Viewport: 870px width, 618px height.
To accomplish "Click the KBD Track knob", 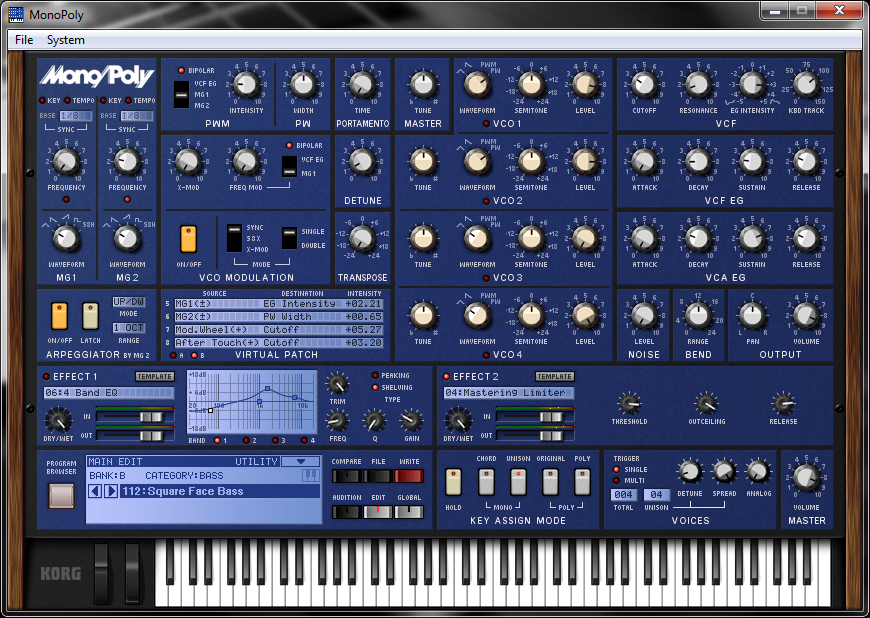I will pyautogui.click(x=806, y=85).
